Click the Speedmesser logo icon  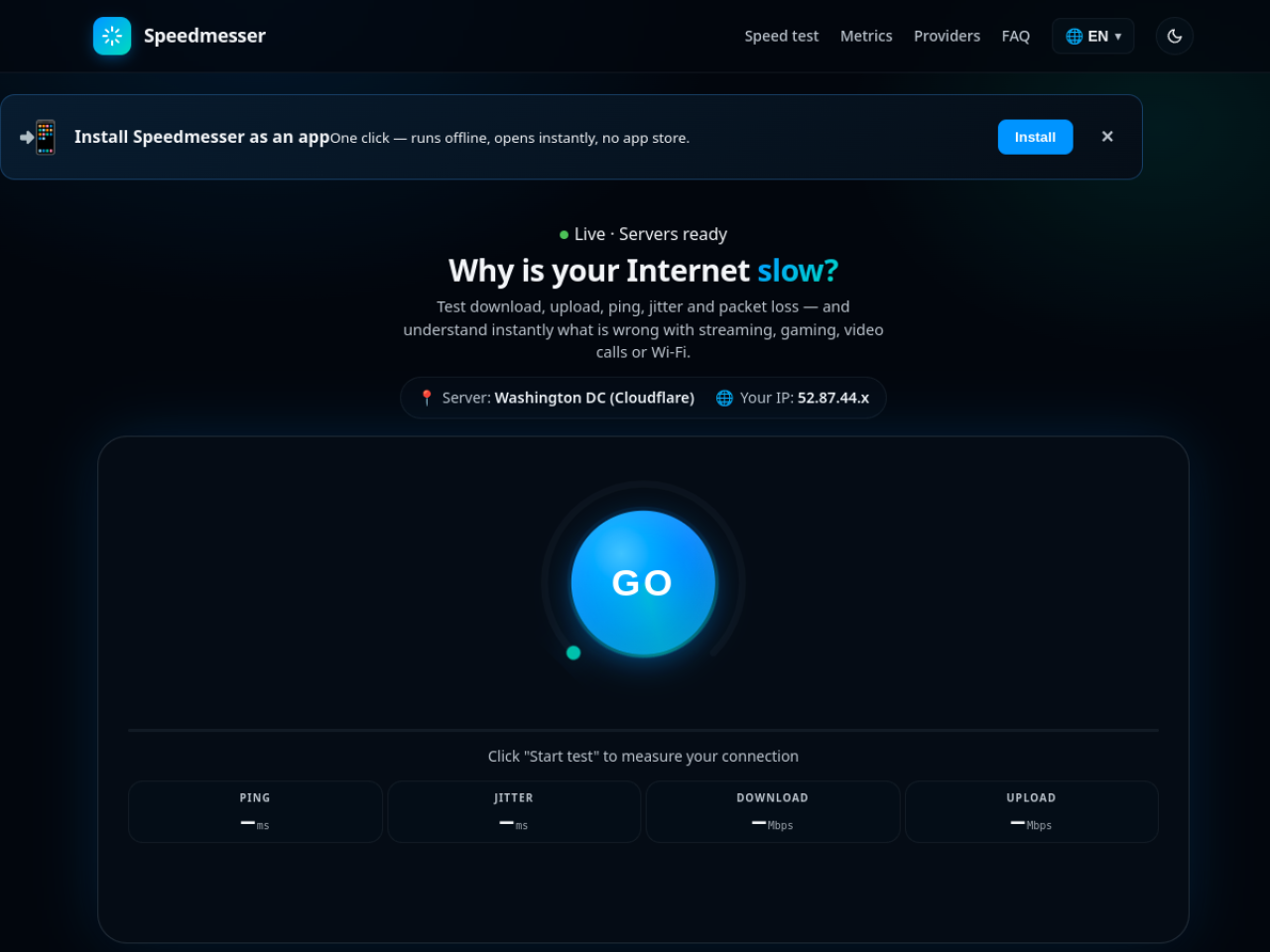(112, 36)
